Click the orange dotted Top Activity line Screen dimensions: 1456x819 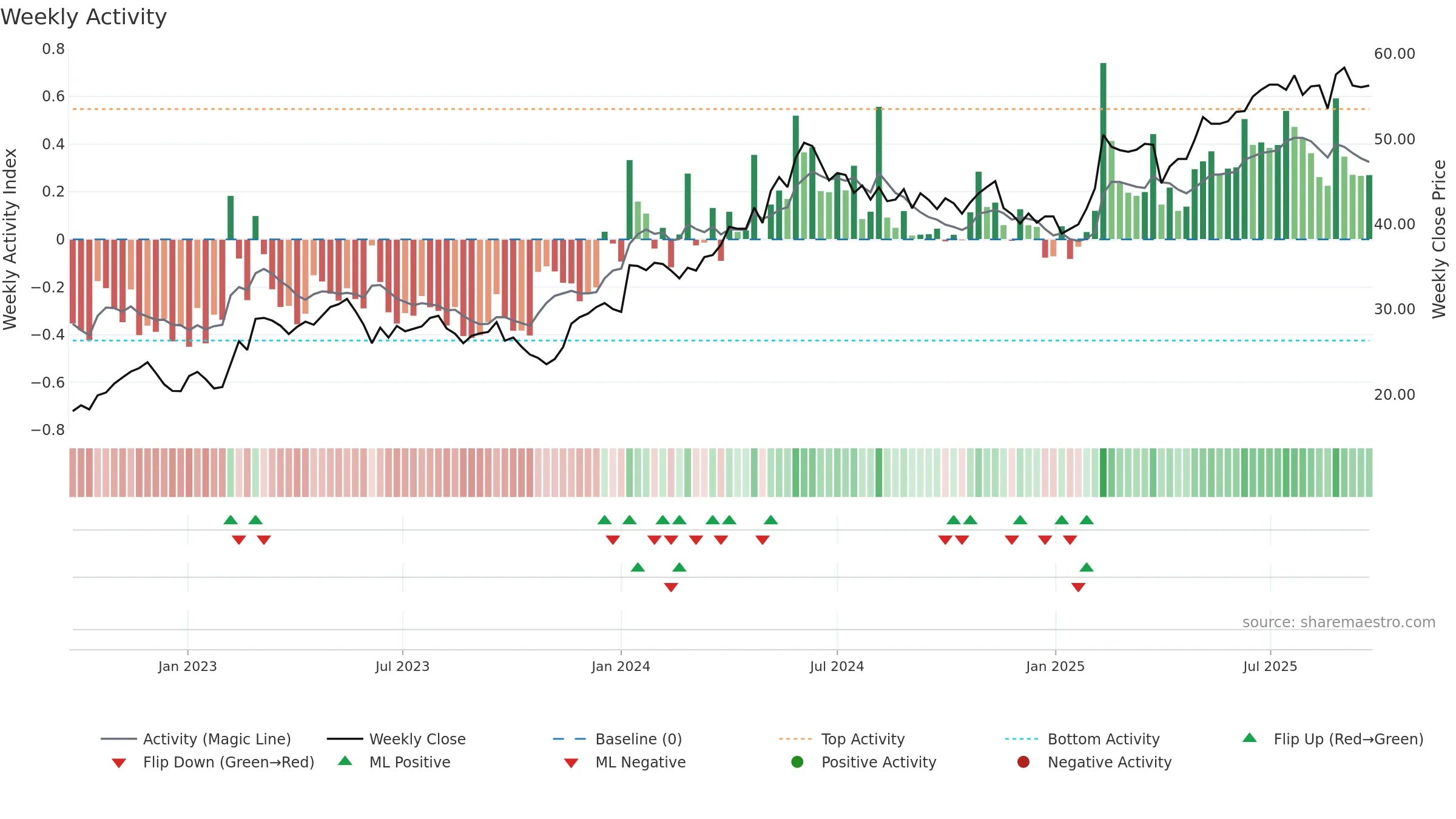pyautogui.click(x=720, y=109)
